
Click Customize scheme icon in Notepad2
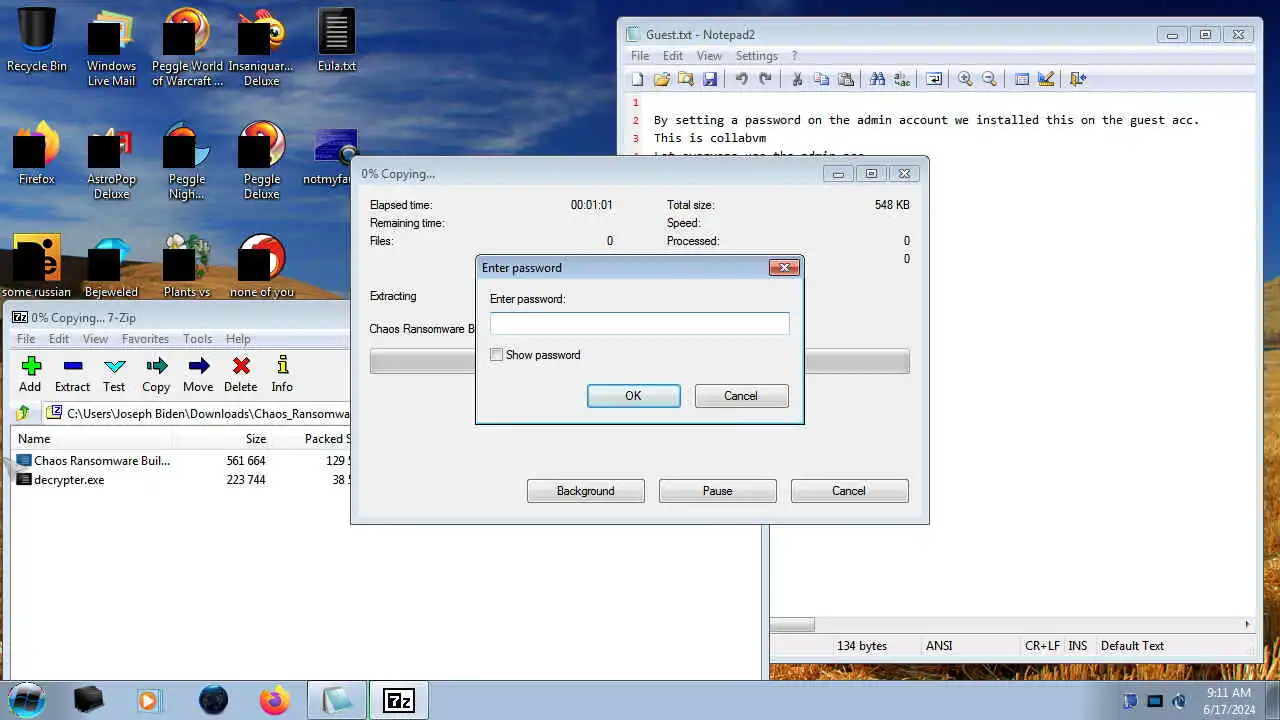coord(1045,79)
